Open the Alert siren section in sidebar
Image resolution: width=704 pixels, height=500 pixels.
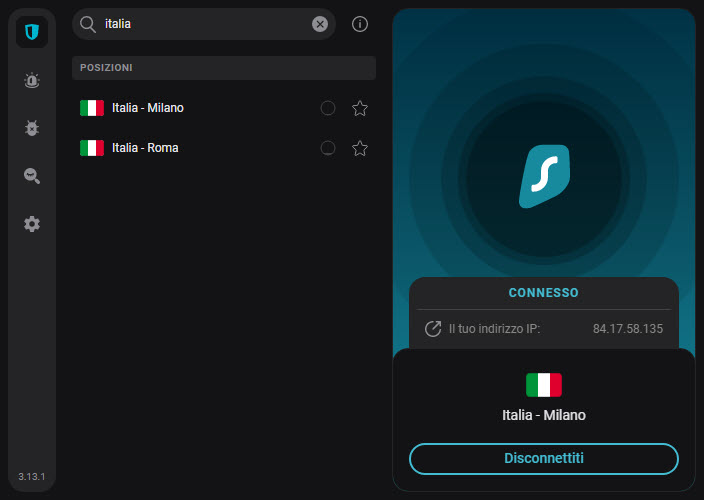tap(32, 80)
